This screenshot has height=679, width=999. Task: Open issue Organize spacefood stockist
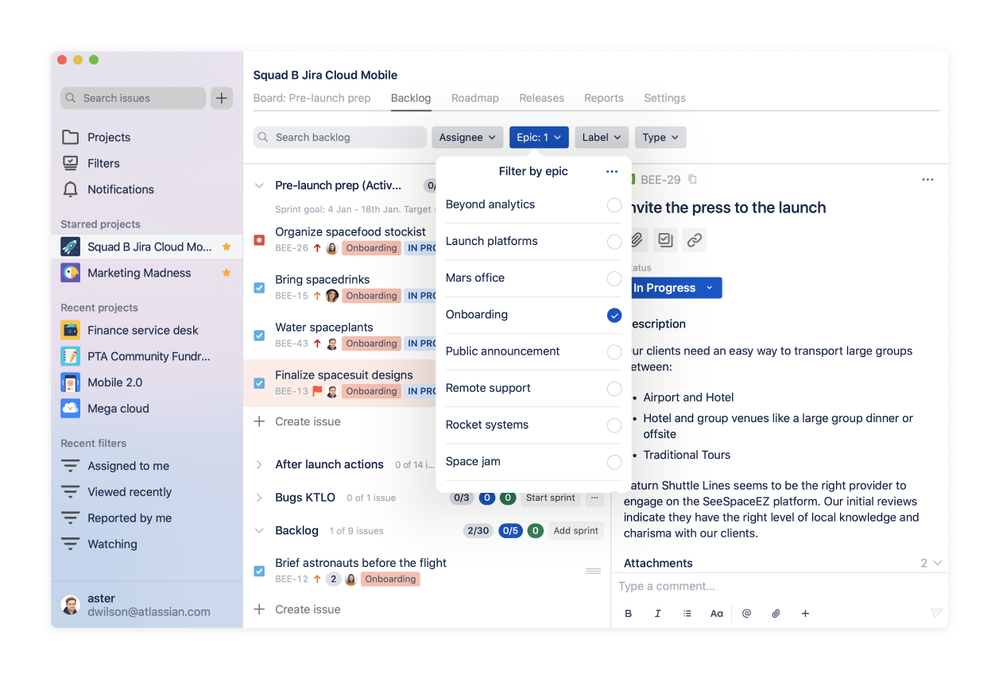pos(350,232)
